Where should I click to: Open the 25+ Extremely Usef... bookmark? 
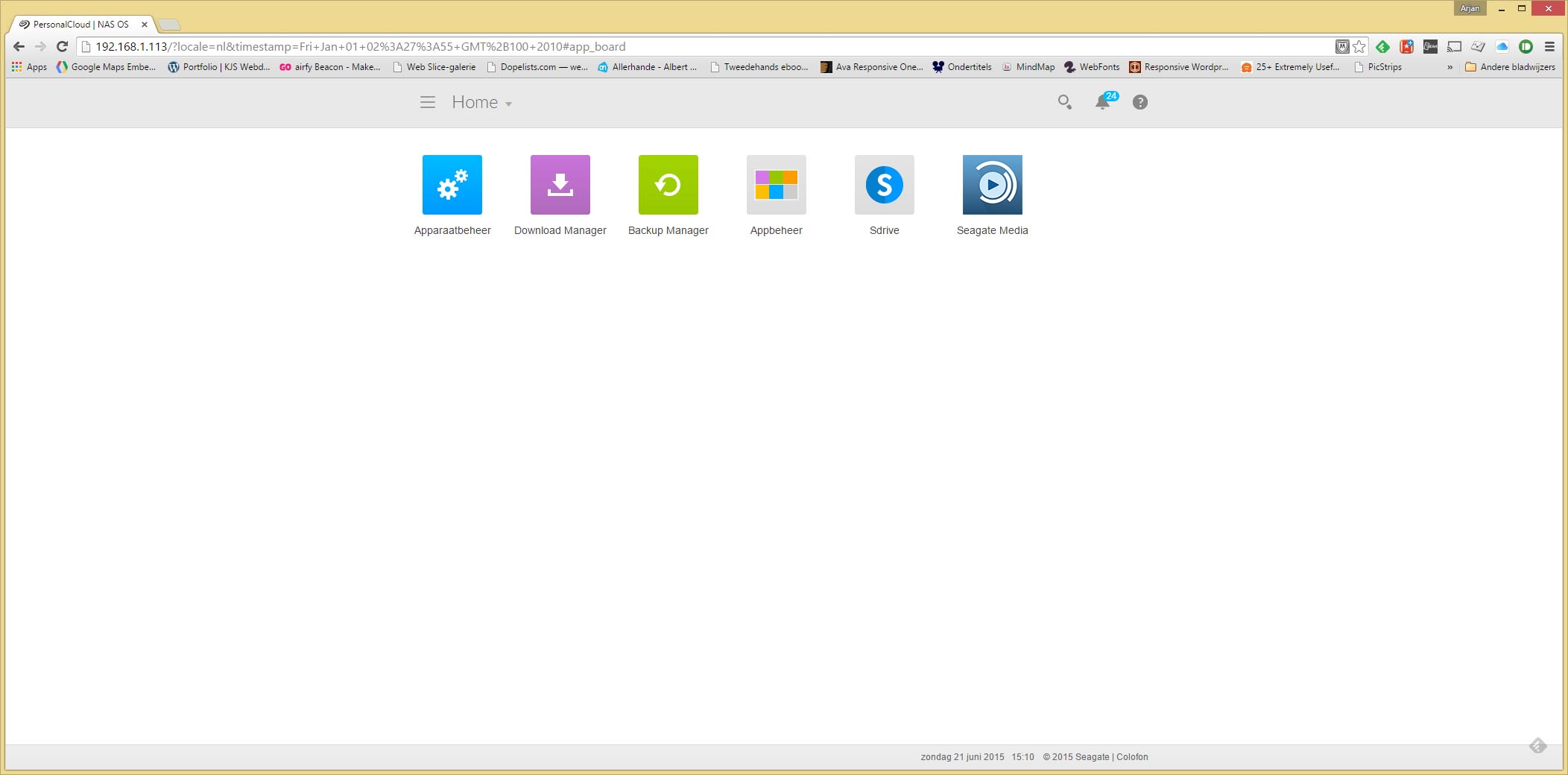point(1290,67)
